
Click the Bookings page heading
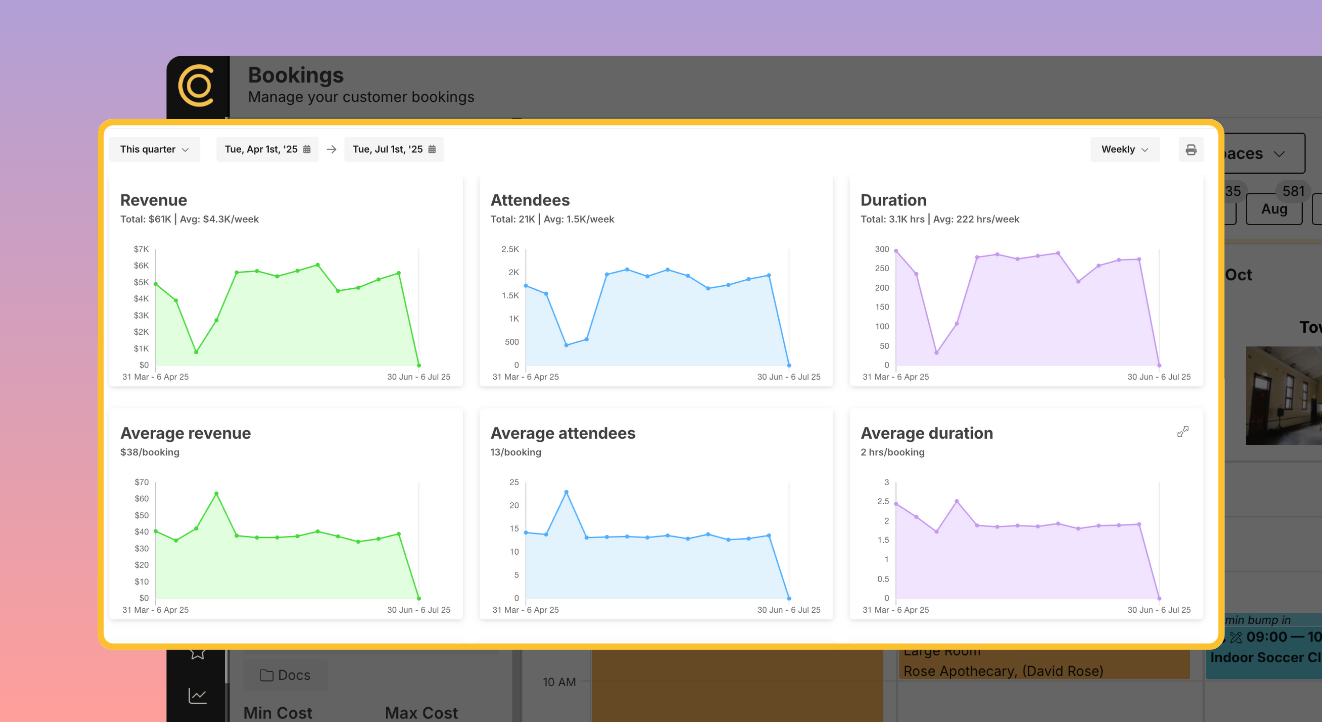coord(295,75)
